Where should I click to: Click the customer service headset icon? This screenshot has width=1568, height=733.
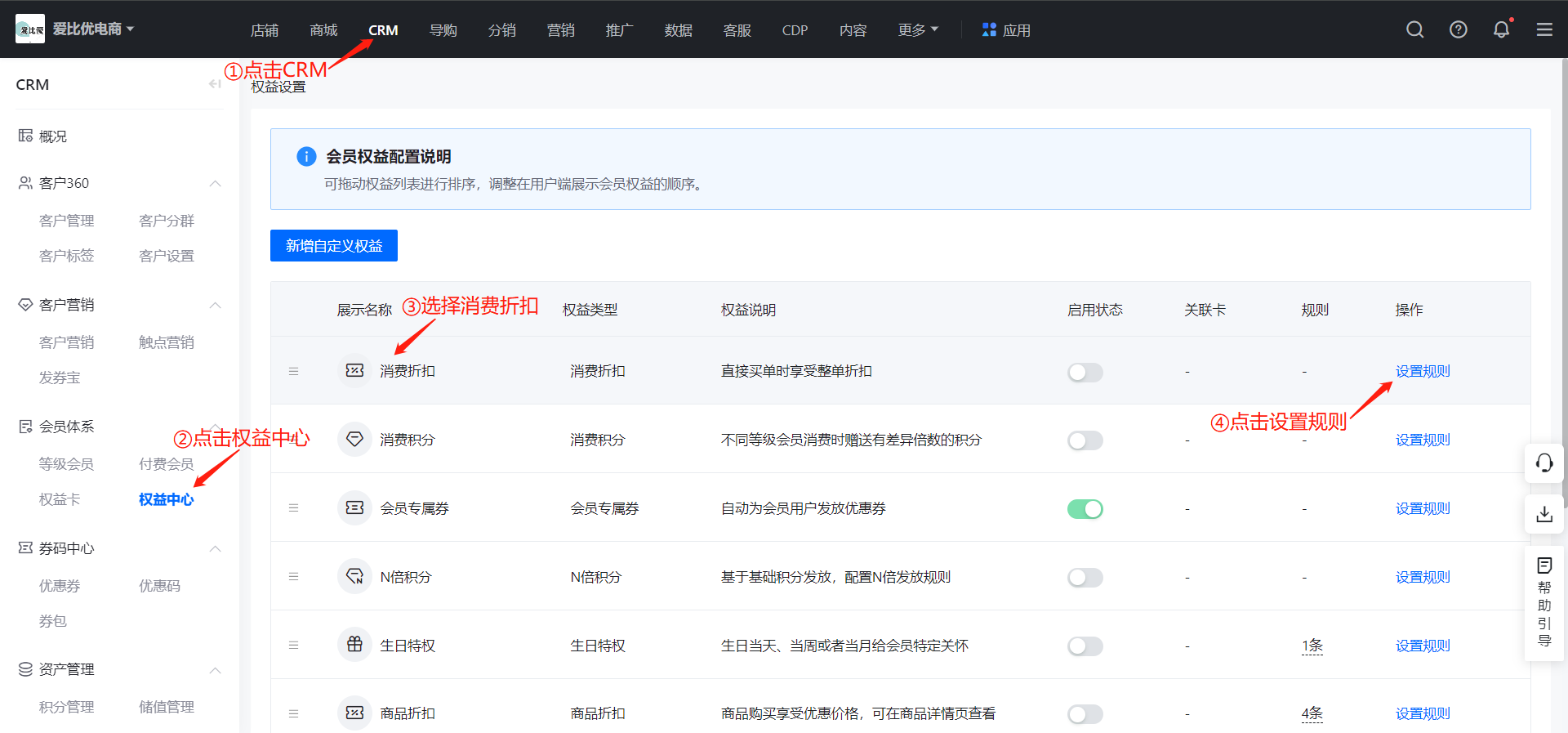[x=1544, y=463]
